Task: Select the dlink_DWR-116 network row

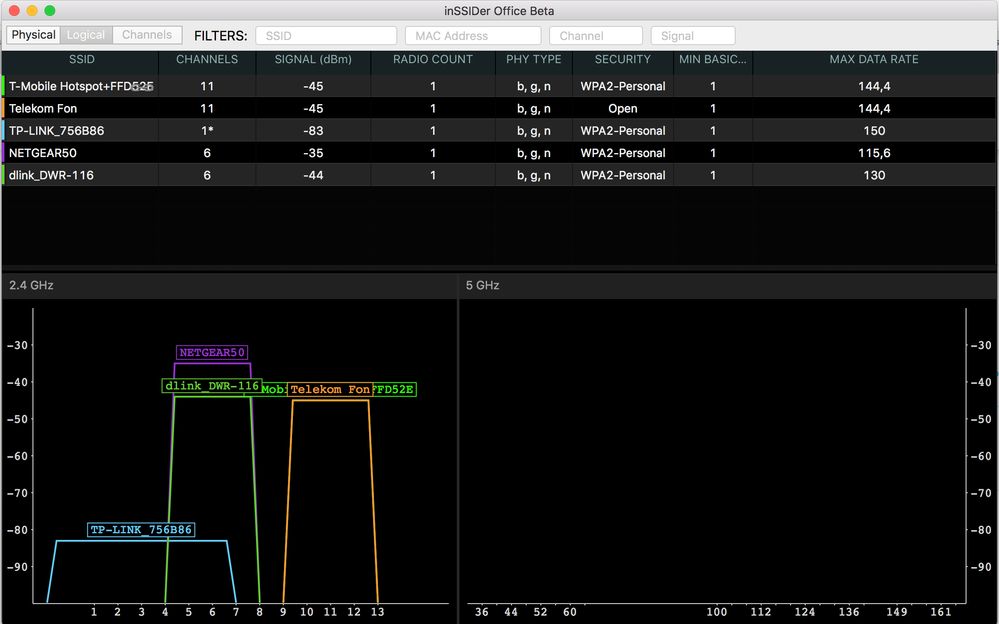Action: point(499,175)
